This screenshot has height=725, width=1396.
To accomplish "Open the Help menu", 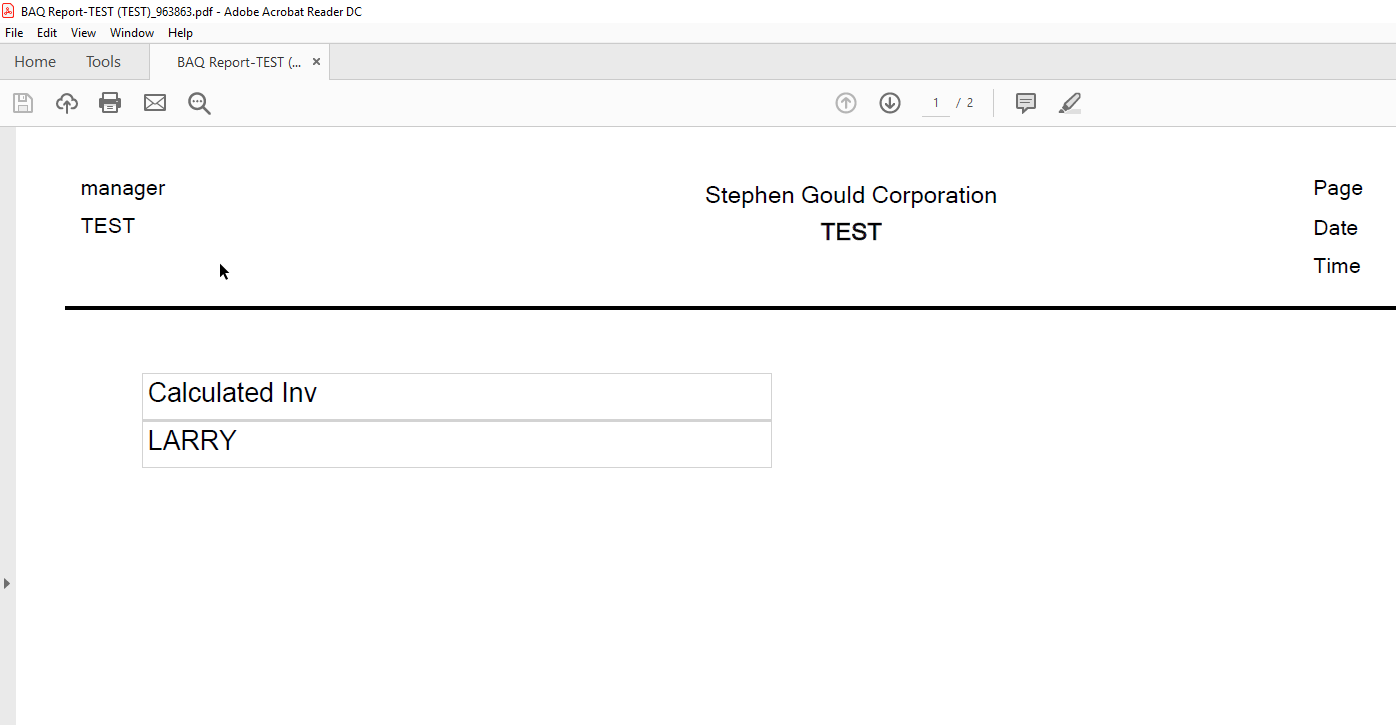I will [x=180, y=33].
